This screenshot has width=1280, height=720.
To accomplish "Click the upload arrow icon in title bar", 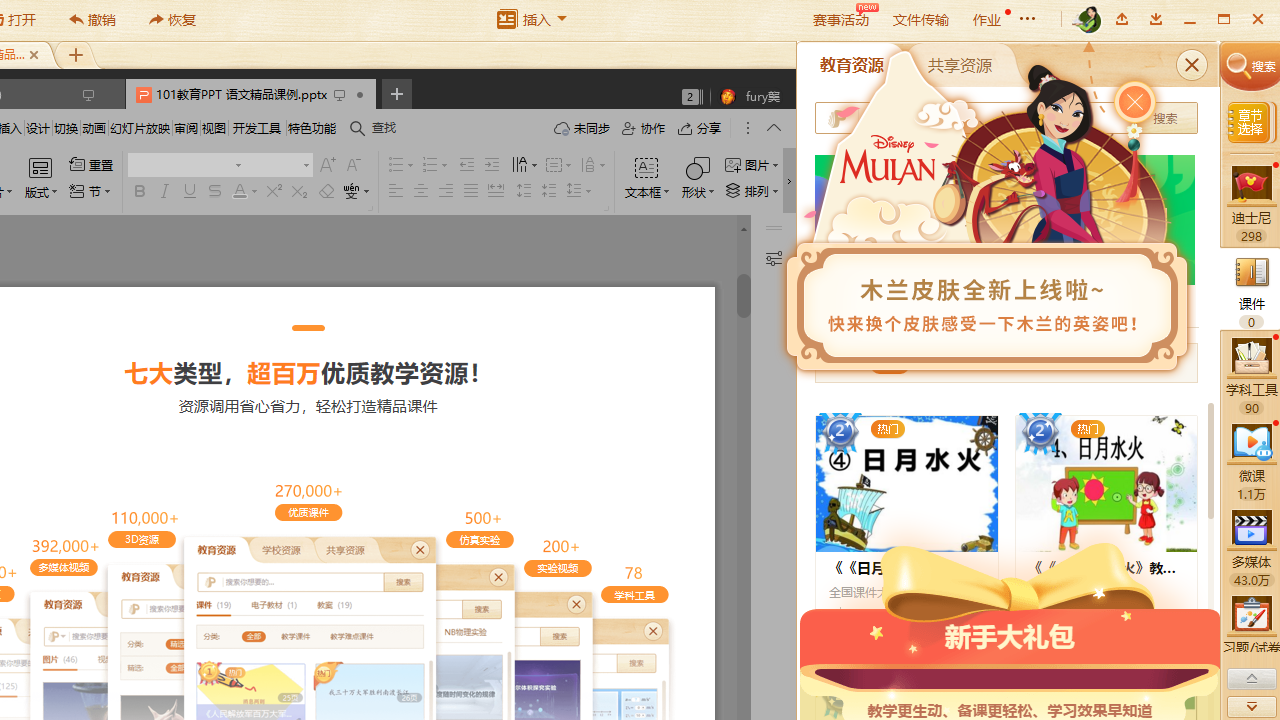I will [x=1122, y=19].
